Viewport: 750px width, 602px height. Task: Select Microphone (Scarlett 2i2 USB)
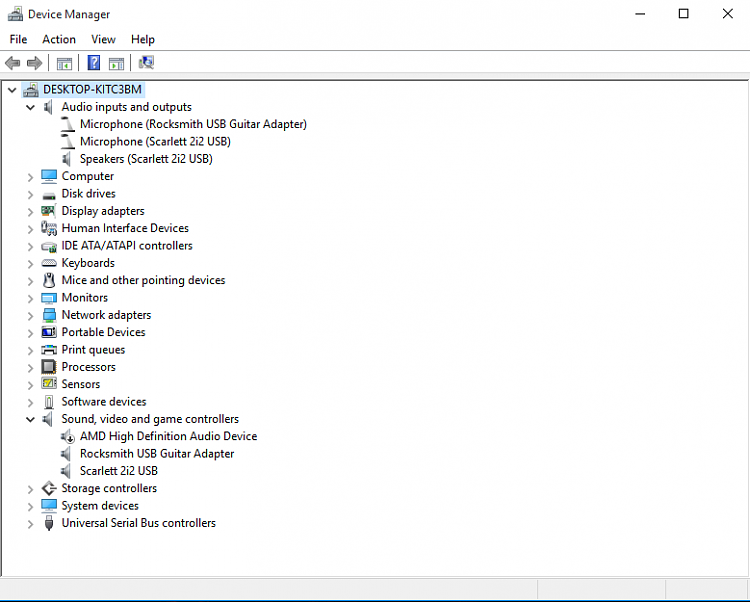click(155, 142)
